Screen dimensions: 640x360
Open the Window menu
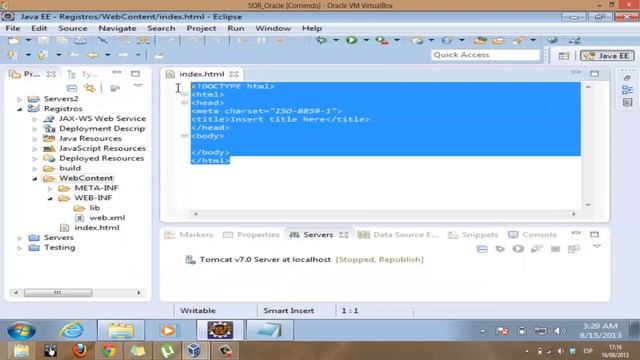pyautogui.click(x=273, y=28)
